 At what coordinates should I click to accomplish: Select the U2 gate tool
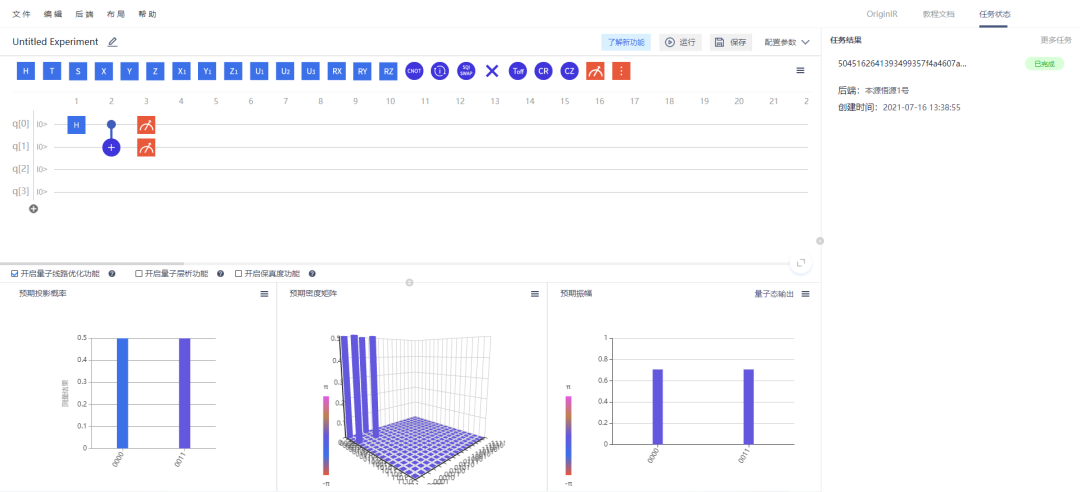[285, 71]
